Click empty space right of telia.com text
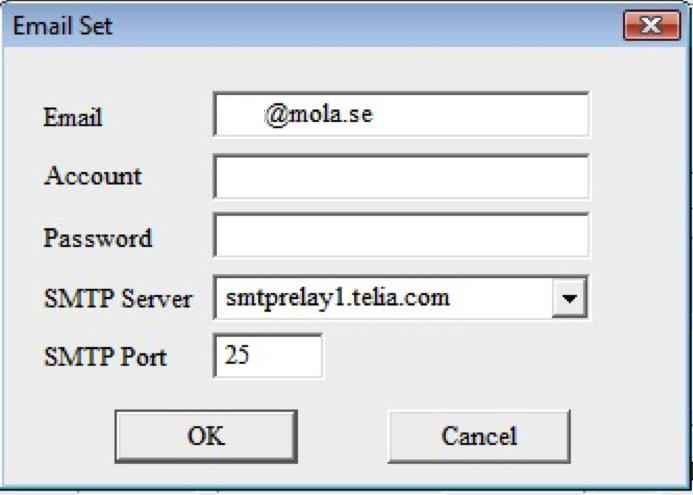Viewport: 693px width, 495px height. [501, 297]
